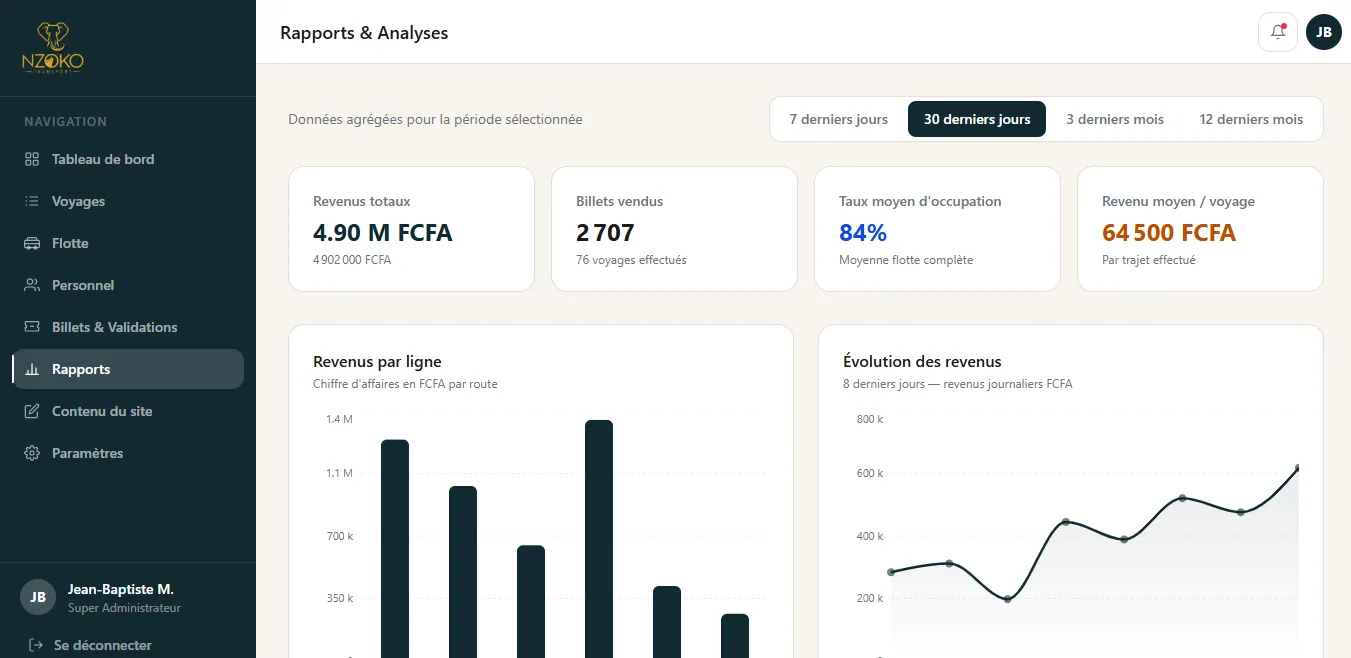Click the tallest bar in Revenus par ligne

click(599, 539)
